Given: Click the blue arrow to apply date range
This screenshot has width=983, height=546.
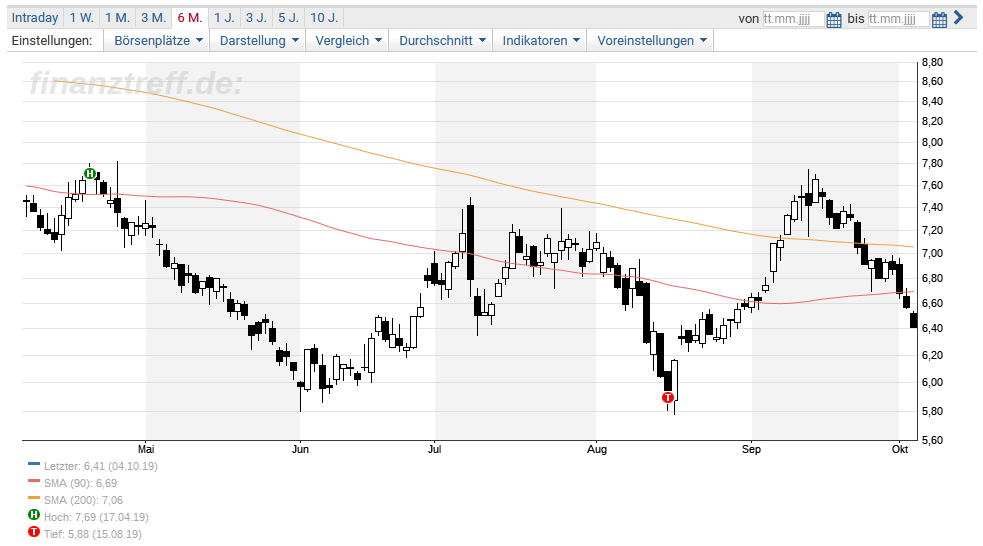Looking at the screenshot, I should [x=958, y=18].
